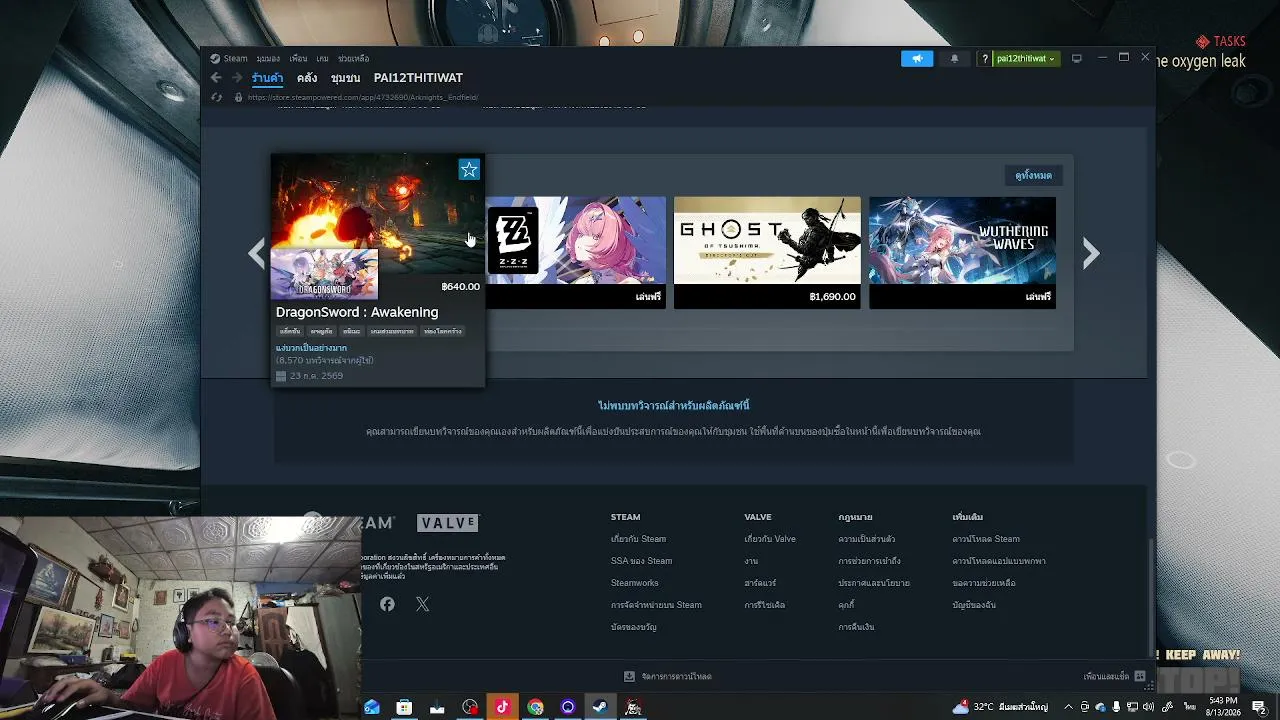
Task: Open the pirate game icon on taskbar
Action: pyautogui.click(x=633, y=707)
